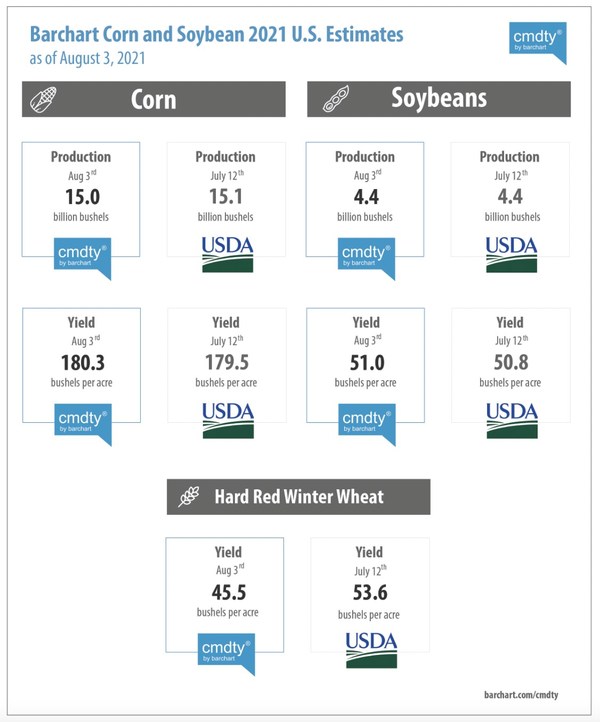Select the Corn section header
Image resolution: width=600 pixels, height=722 pixels.
coord(154,99)
